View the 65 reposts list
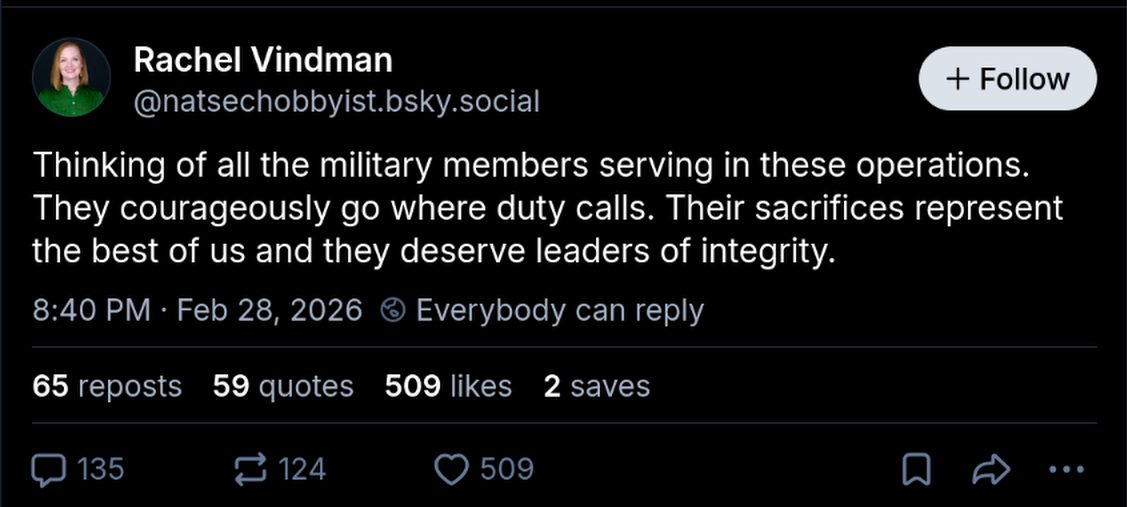The image size is (1127, 507). coord(107,386)
